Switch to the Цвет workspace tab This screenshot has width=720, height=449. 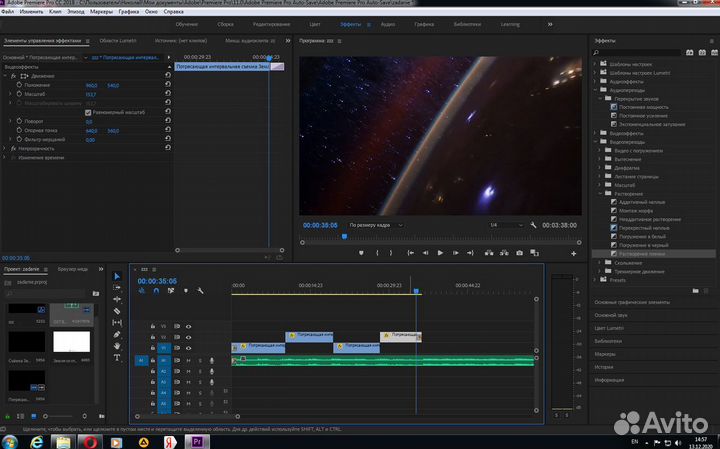(316, 22)
